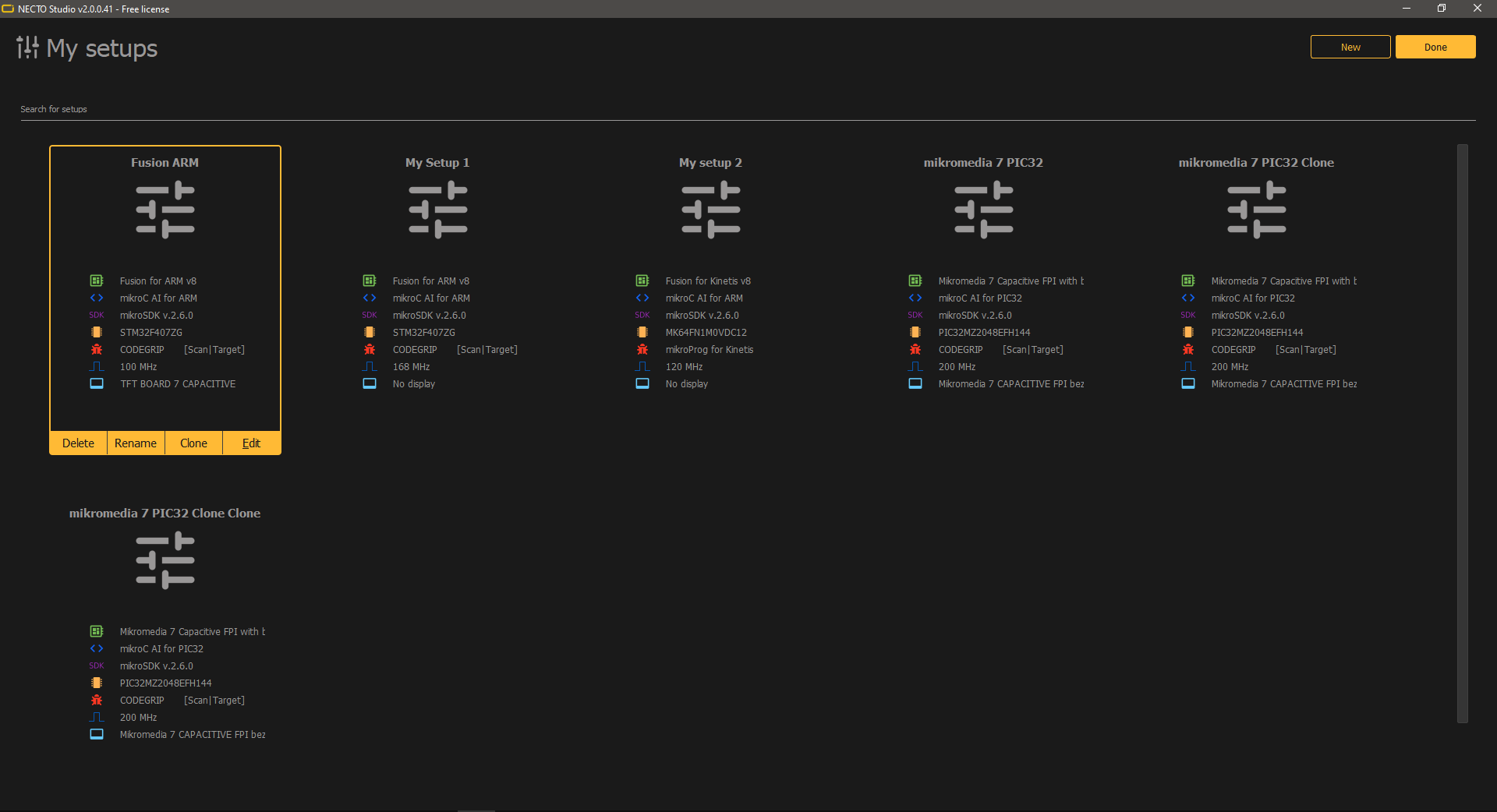Click the TFT BOARD 7 CAPACITIVE text
The image size is (1497, 812).
[x=178, y=384]
